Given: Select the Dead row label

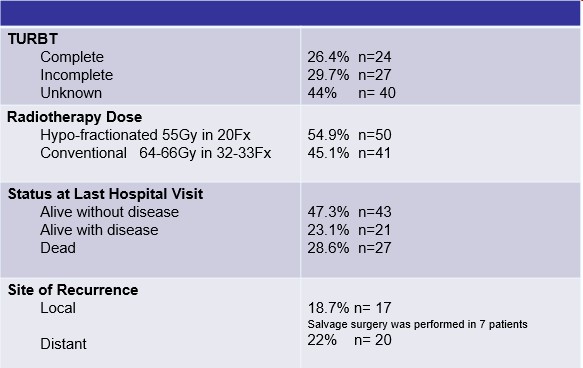Looking at the screenshot, I should (58, 248).
